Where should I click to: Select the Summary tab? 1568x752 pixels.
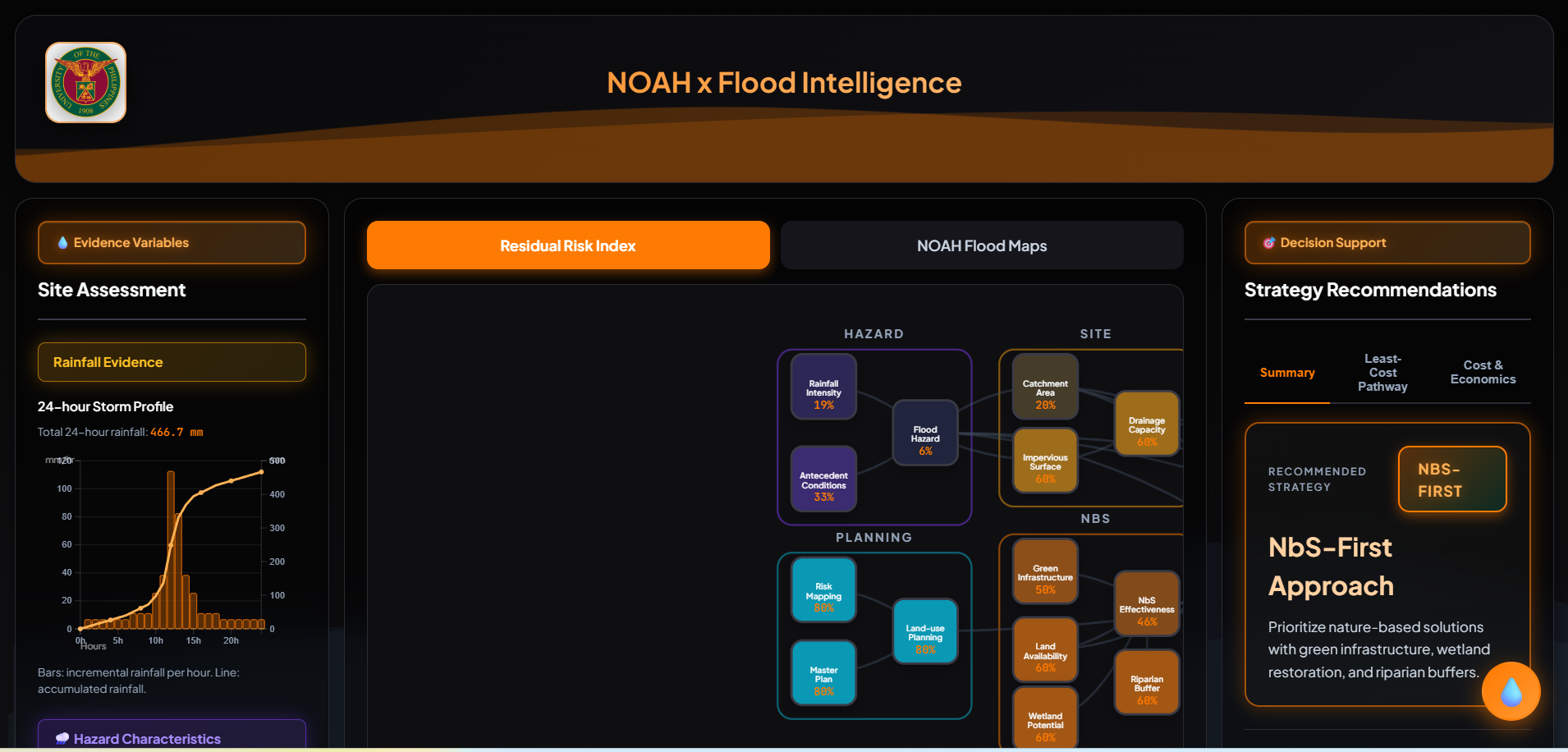(1287, 373)
